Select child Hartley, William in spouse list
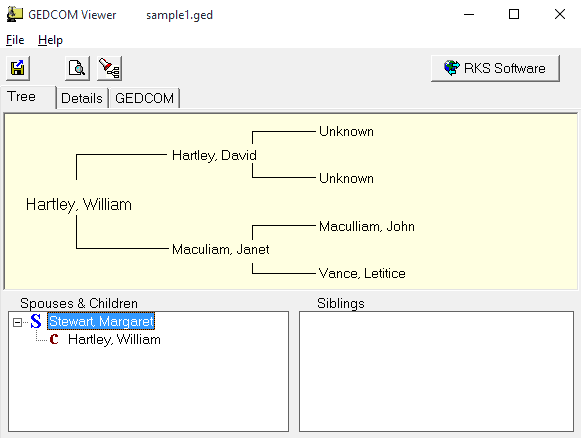 click(114, 339)
